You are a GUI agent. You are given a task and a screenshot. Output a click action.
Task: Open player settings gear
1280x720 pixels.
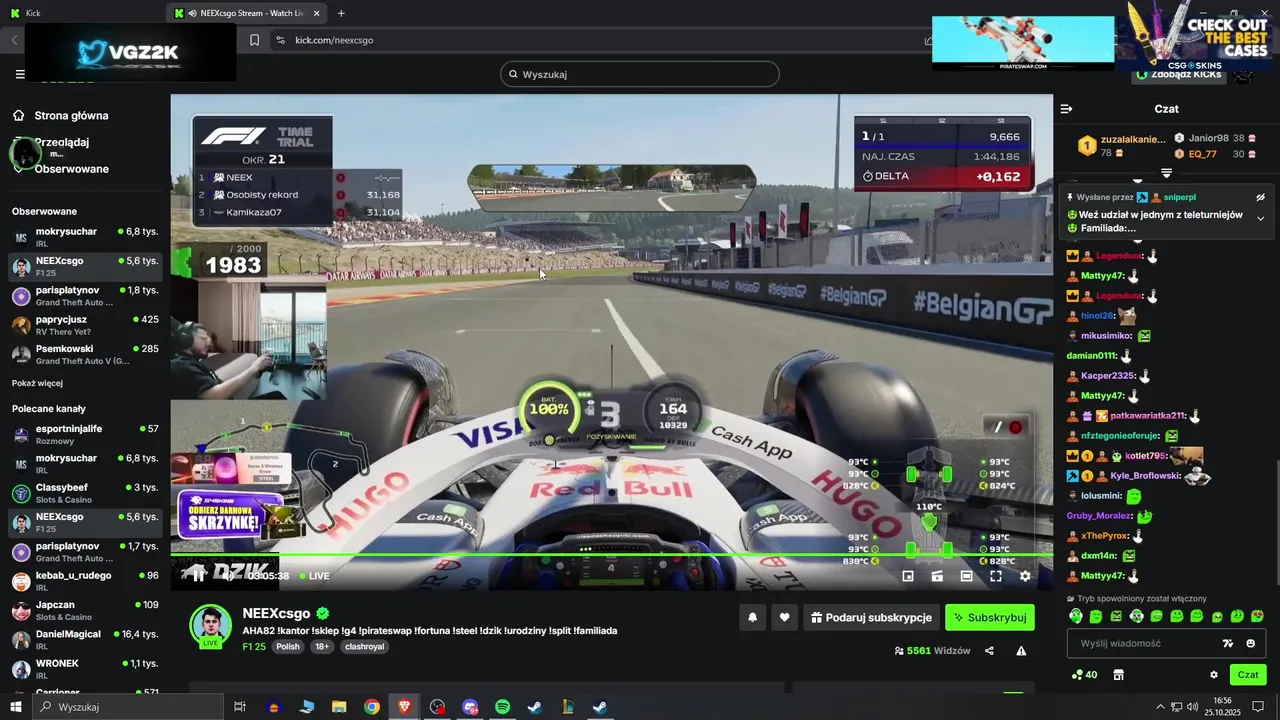1025,576
